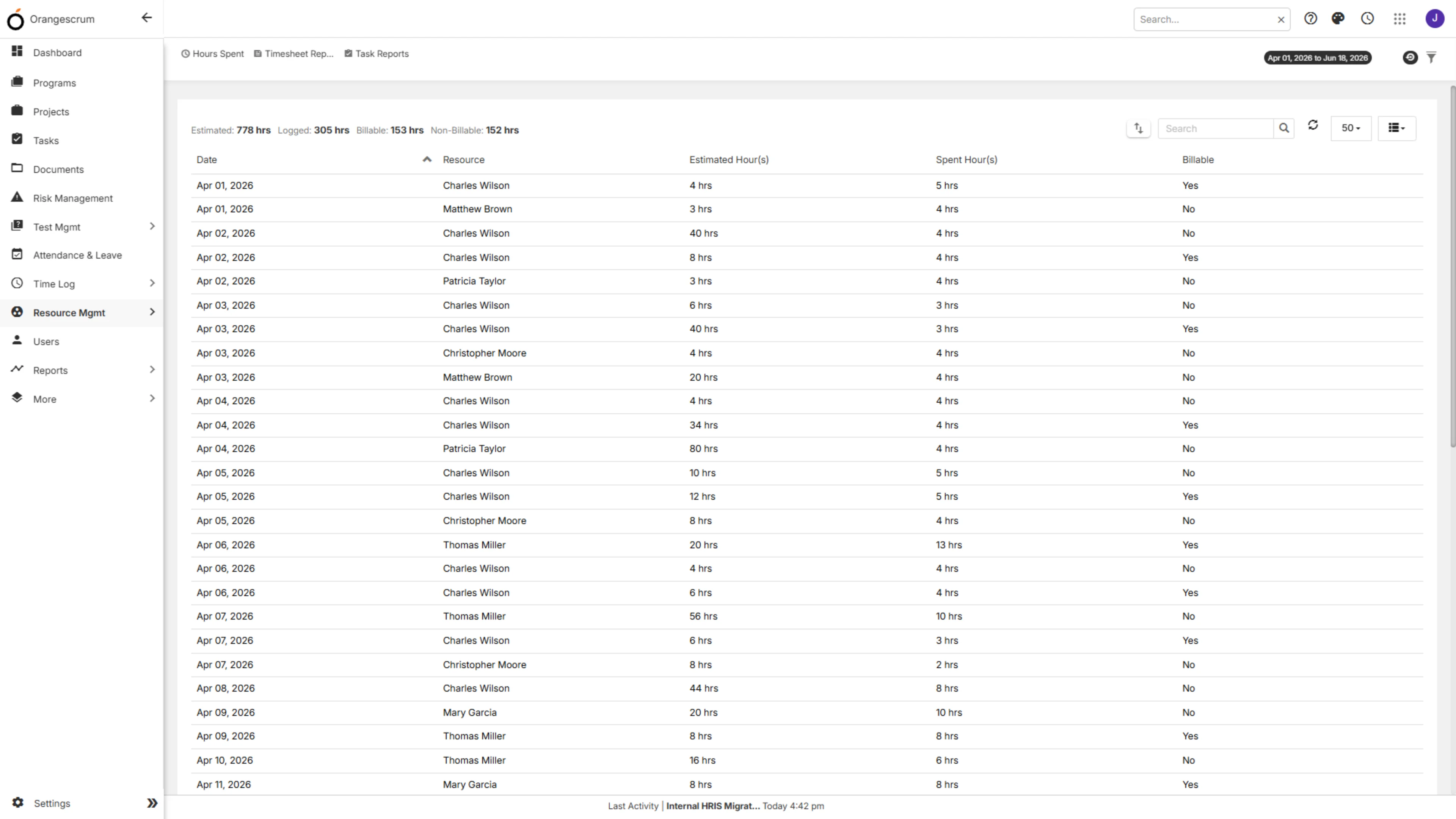Expand the More submenu

point(152,398)
